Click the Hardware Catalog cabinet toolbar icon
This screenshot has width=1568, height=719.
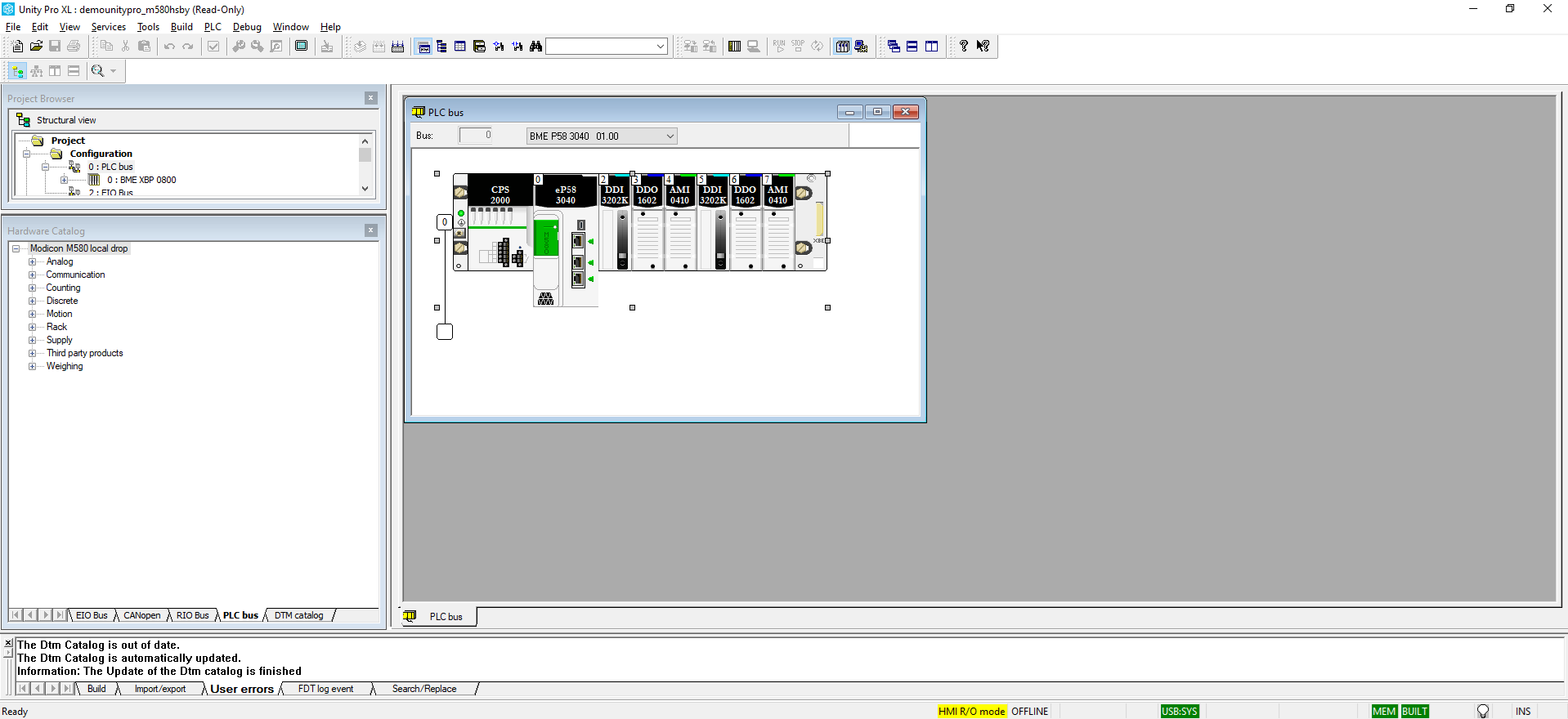point(479,47)
